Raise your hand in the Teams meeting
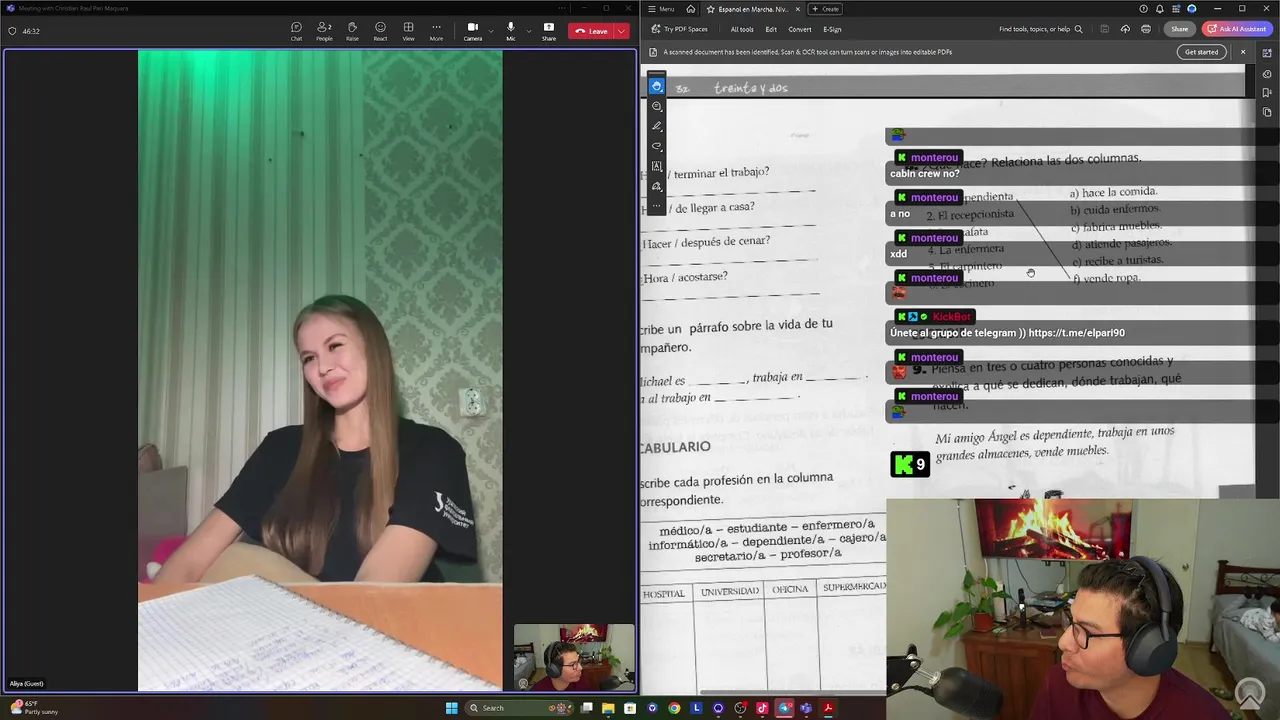Viewport: 1280px width, 720px height. click(352, 31)
